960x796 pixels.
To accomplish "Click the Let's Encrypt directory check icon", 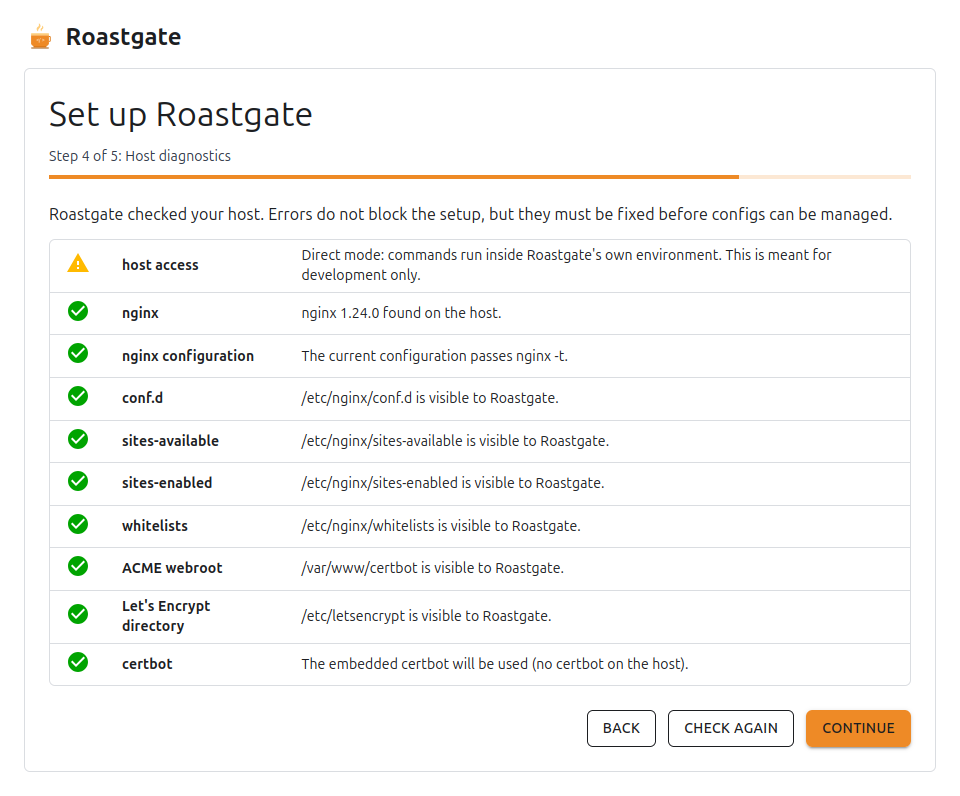I will [78, 614].
